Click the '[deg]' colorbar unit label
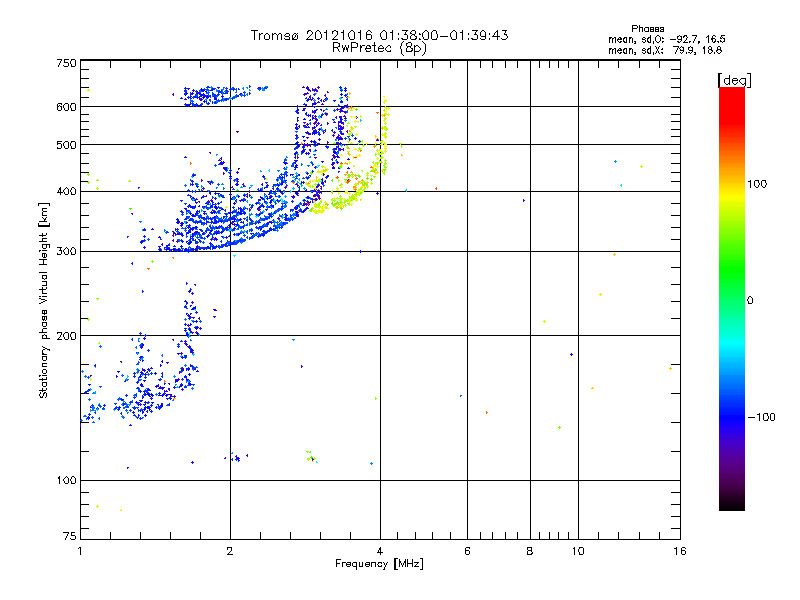Screen dimensions: 800x600 pyautogui.click(x=734, y=80)
